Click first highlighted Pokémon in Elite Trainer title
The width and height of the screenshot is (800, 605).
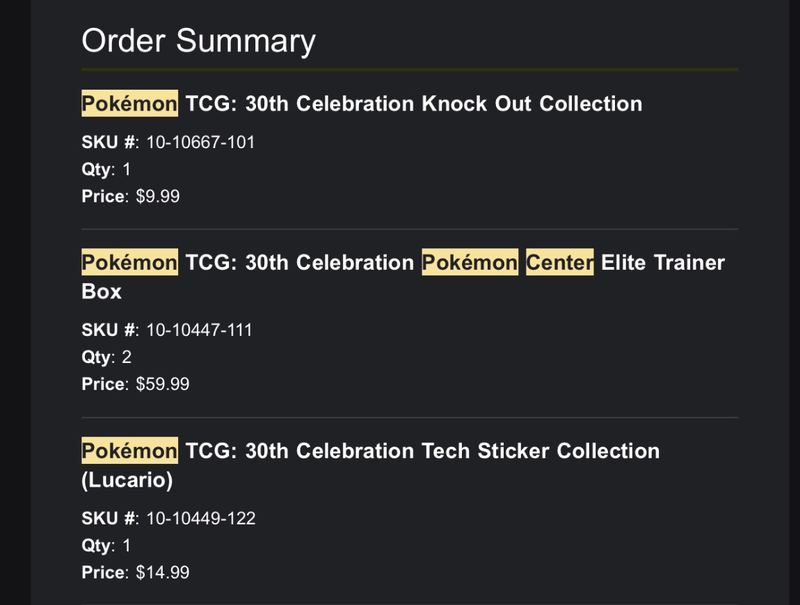coord(130,262)
